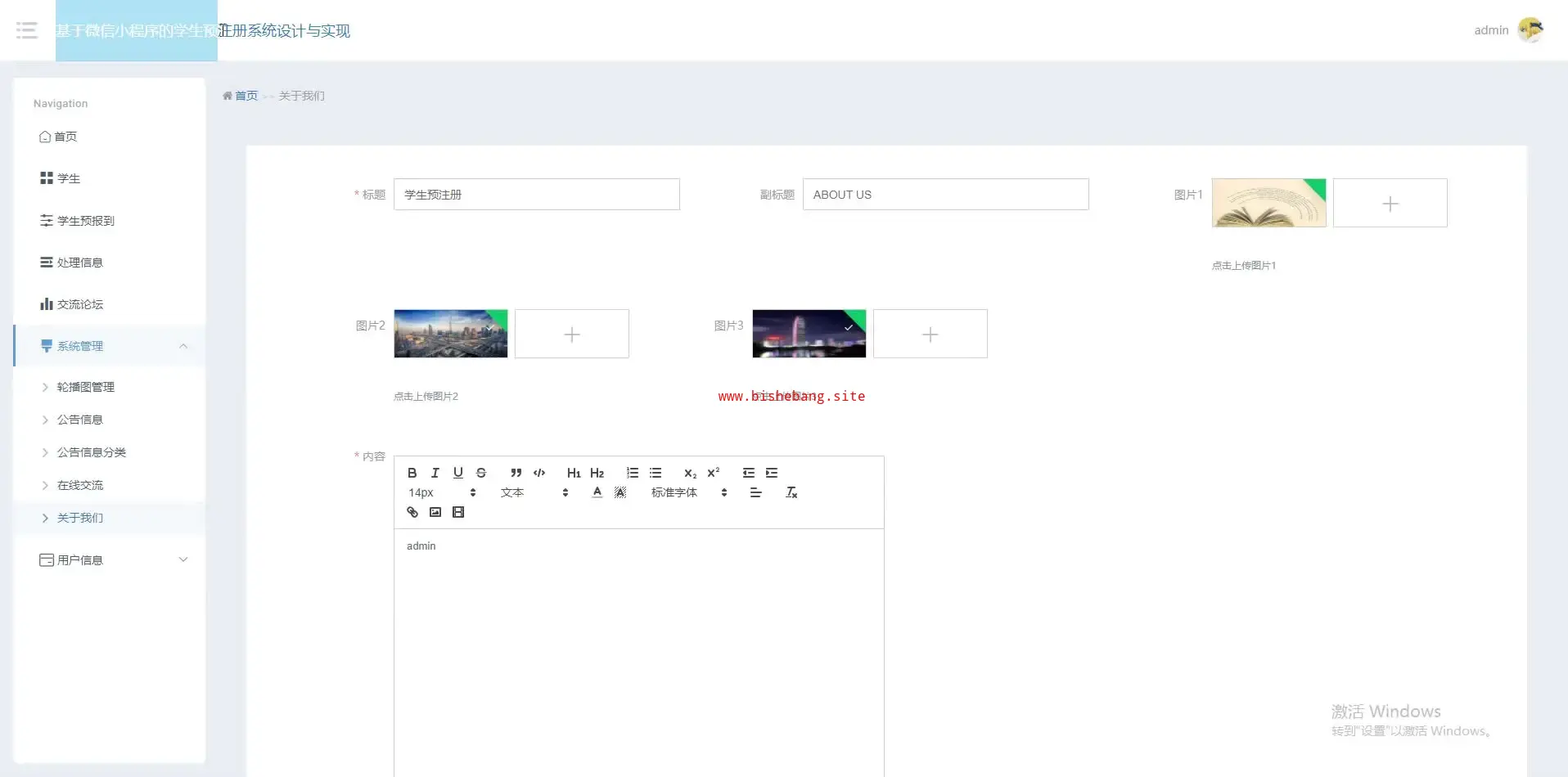Toggle the sidebar with the hamburger icon
This screenshot has height=777, width=1568.
tap(27, 30)
